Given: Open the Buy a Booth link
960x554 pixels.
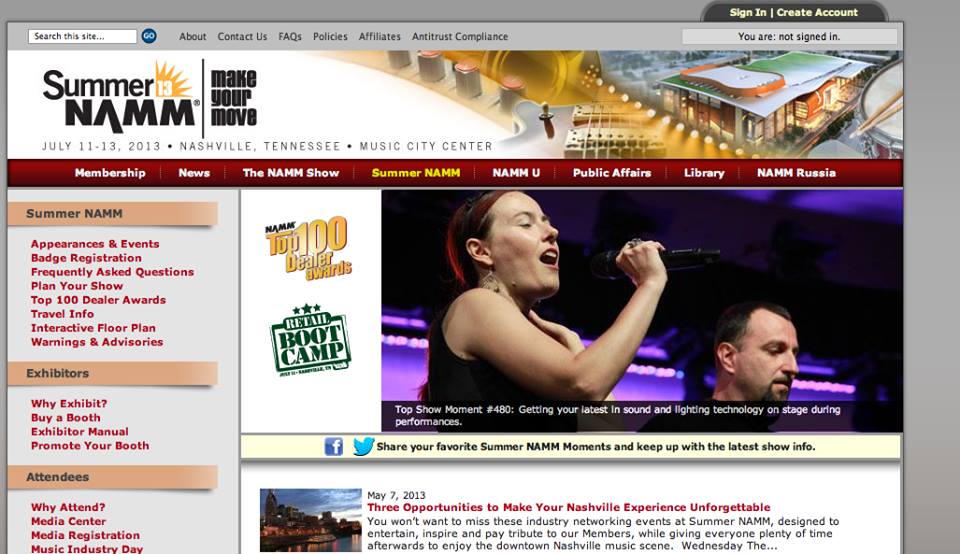Looking at the screenshot, I should [x=66, y=417].
